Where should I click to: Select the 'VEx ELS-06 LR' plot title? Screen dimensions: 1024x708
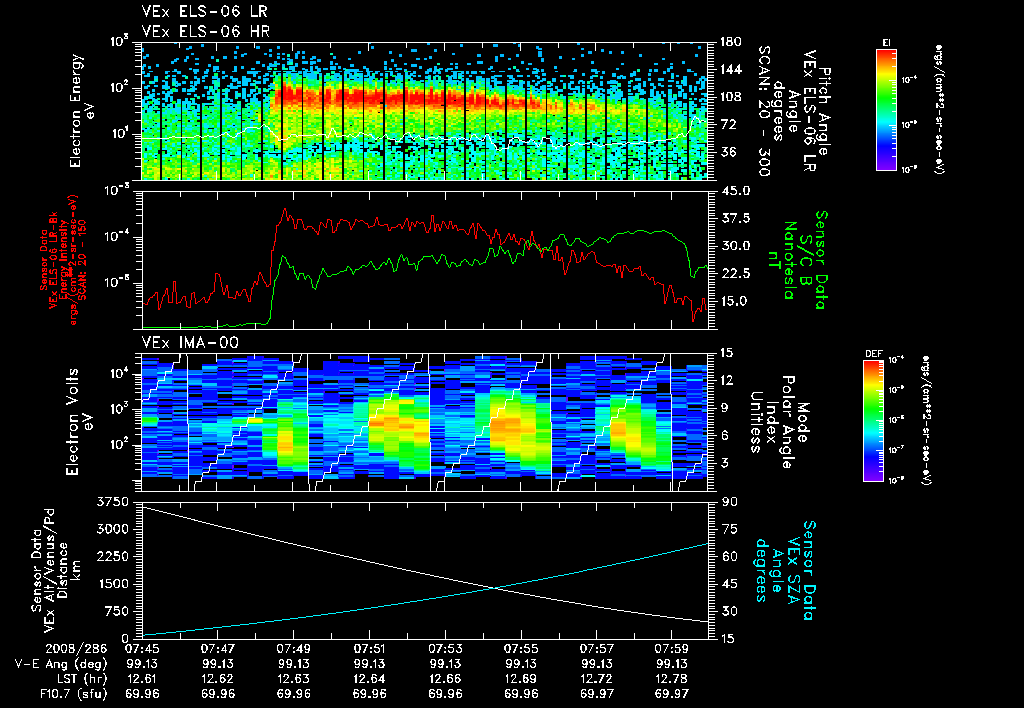[x=204, y=12]
